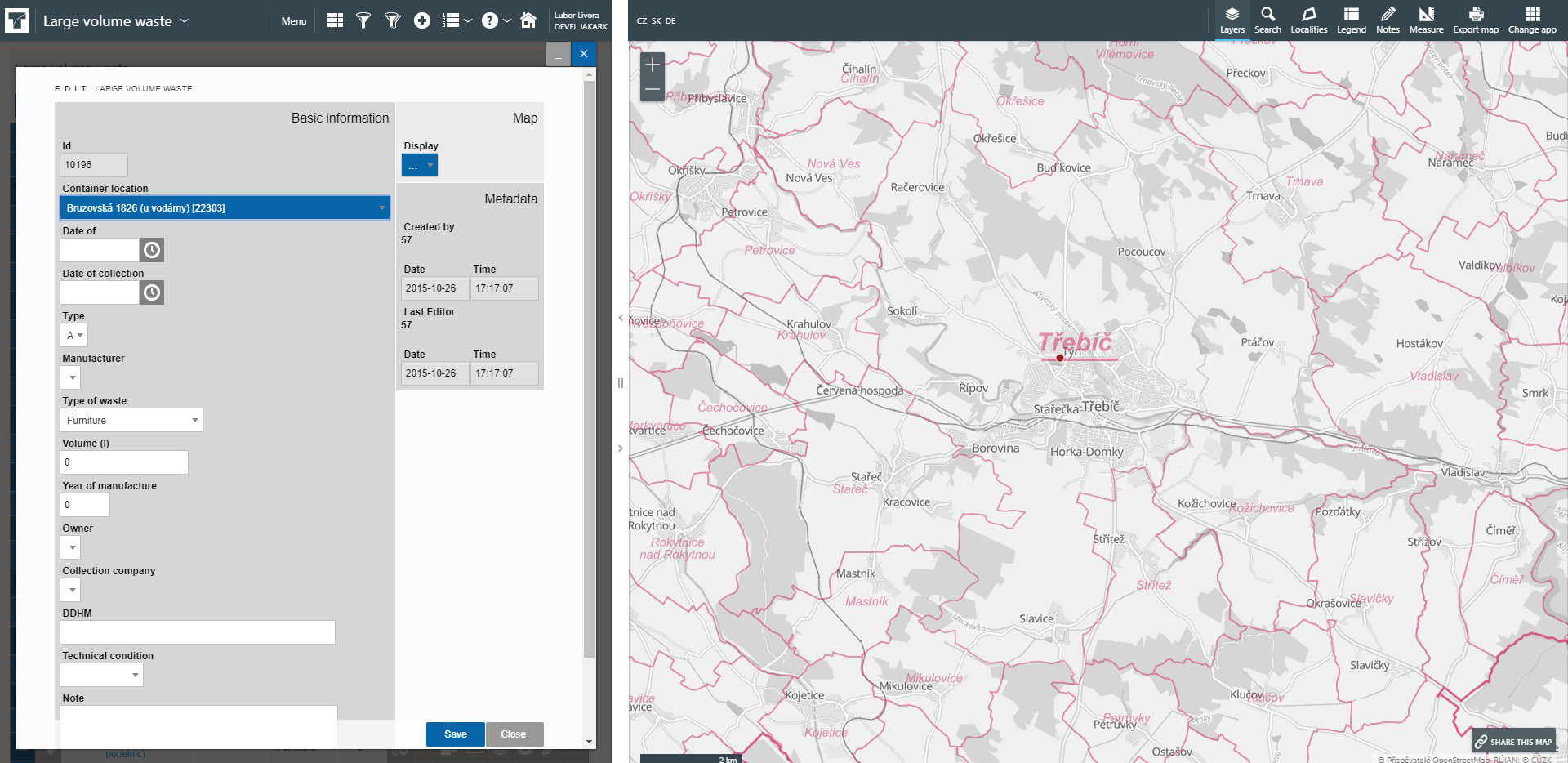Open the Layers panel on map

(1232, 20)
